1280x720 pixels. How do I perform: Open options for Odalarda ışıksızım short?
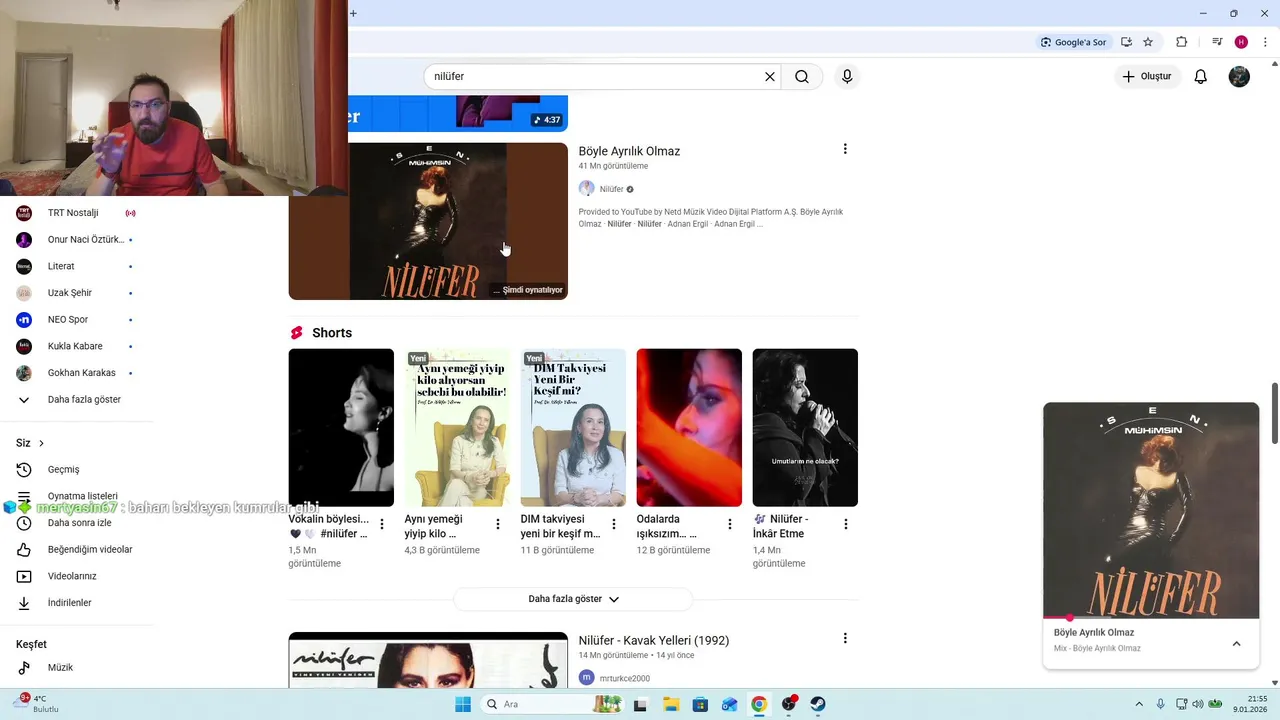tap(730, 524)
